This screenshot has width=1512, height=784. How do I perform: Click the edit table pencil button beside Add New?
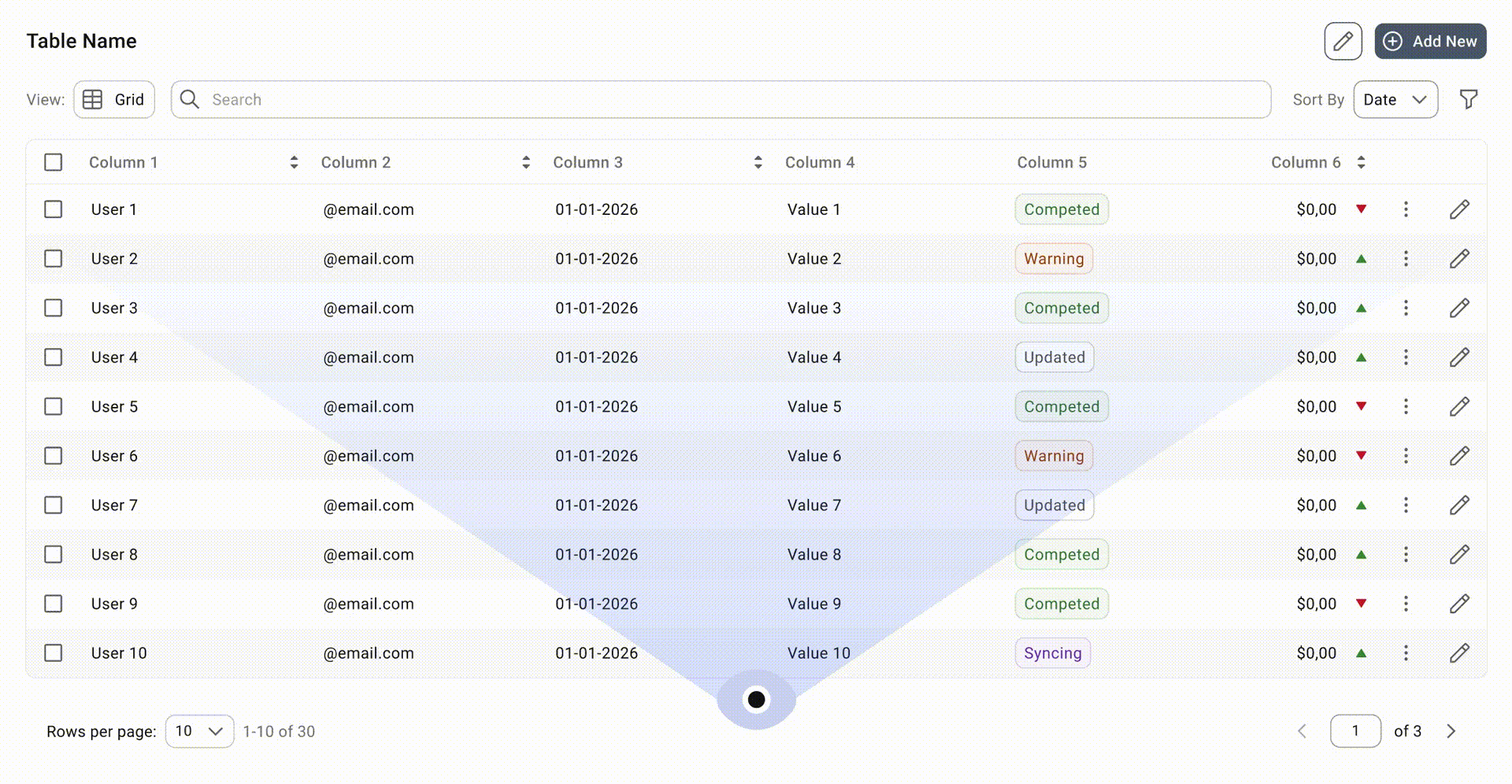click(1343, 41)
